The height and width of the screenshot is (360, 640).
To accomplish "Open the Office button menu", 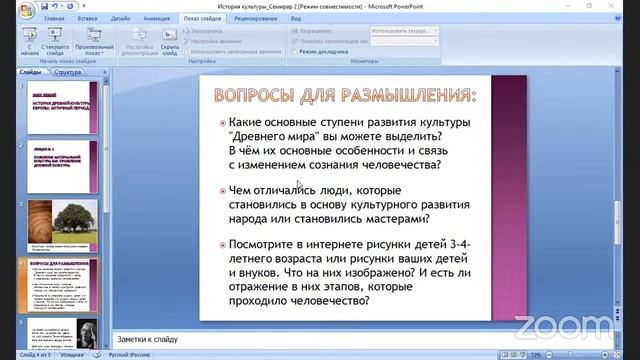I will pos(27,10).
